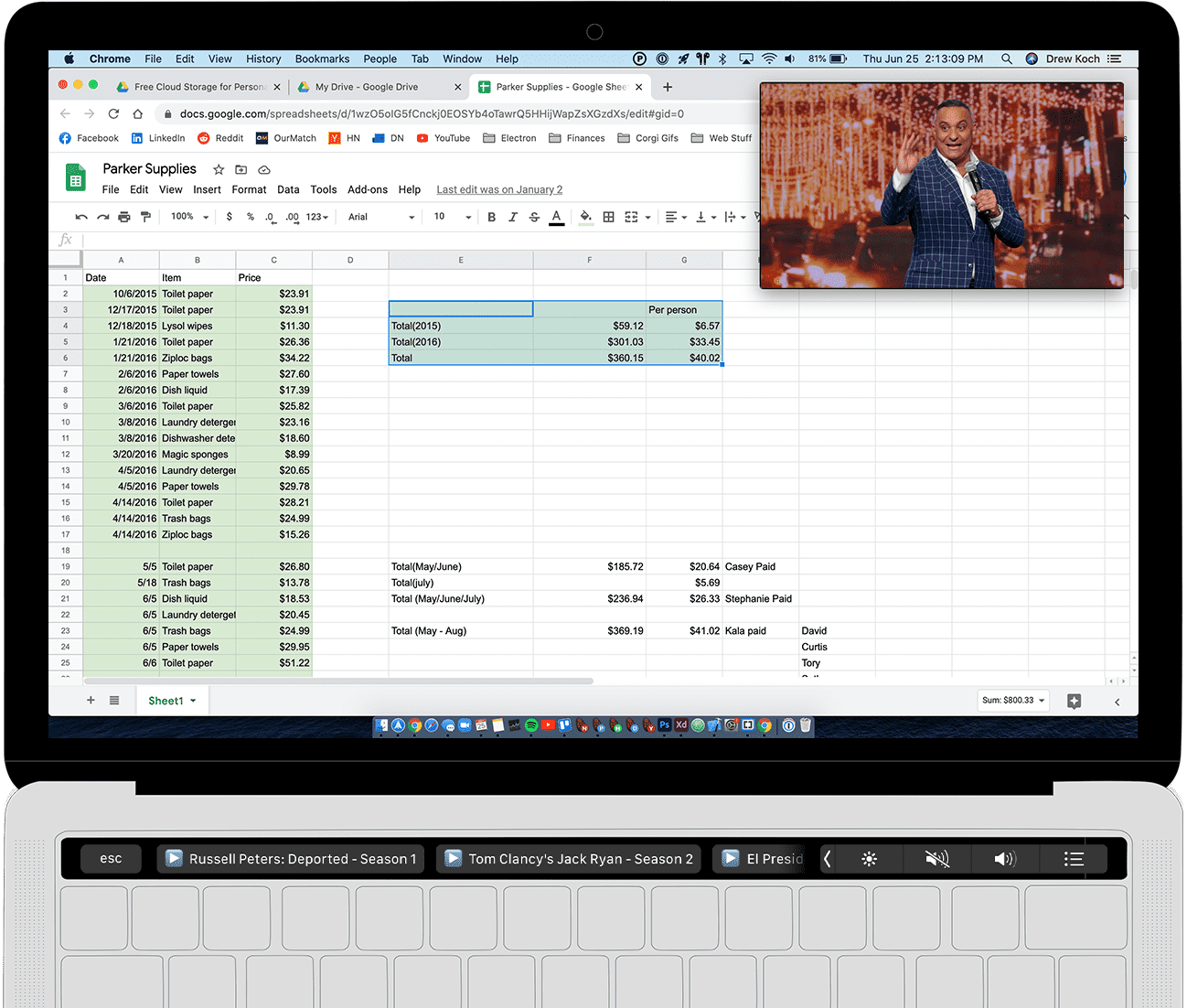Toggle mute on the Touch Bar
This screenshot has width=1187, height=1008.
click(937, 859)
